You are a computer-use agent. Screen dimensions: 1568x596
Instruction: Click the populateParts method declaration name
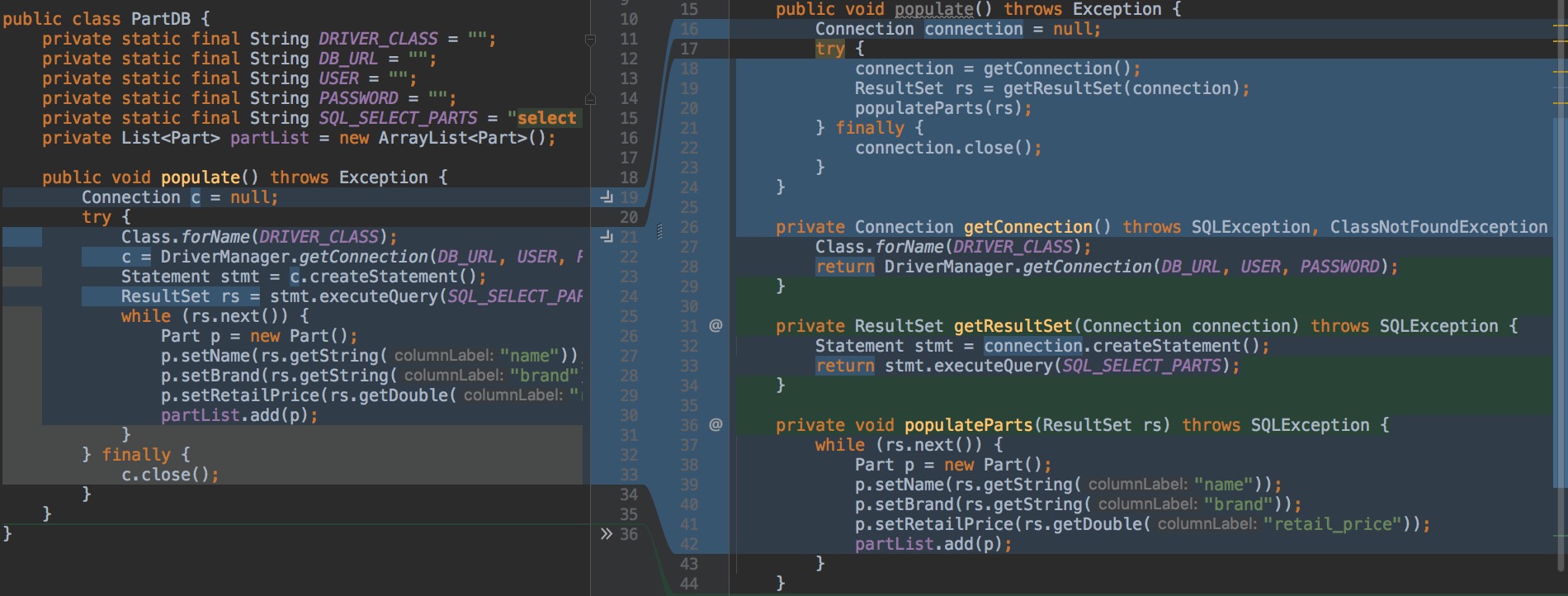[x=968, y=425]
